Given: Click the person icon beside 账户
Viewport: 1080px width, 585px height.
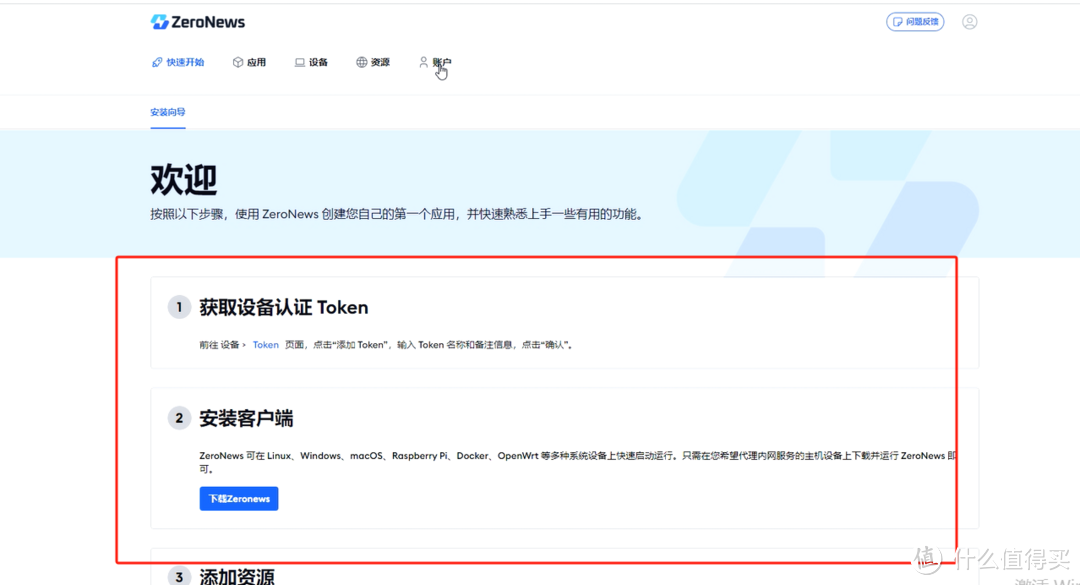Looking at the screenshot, I should 424,62.
